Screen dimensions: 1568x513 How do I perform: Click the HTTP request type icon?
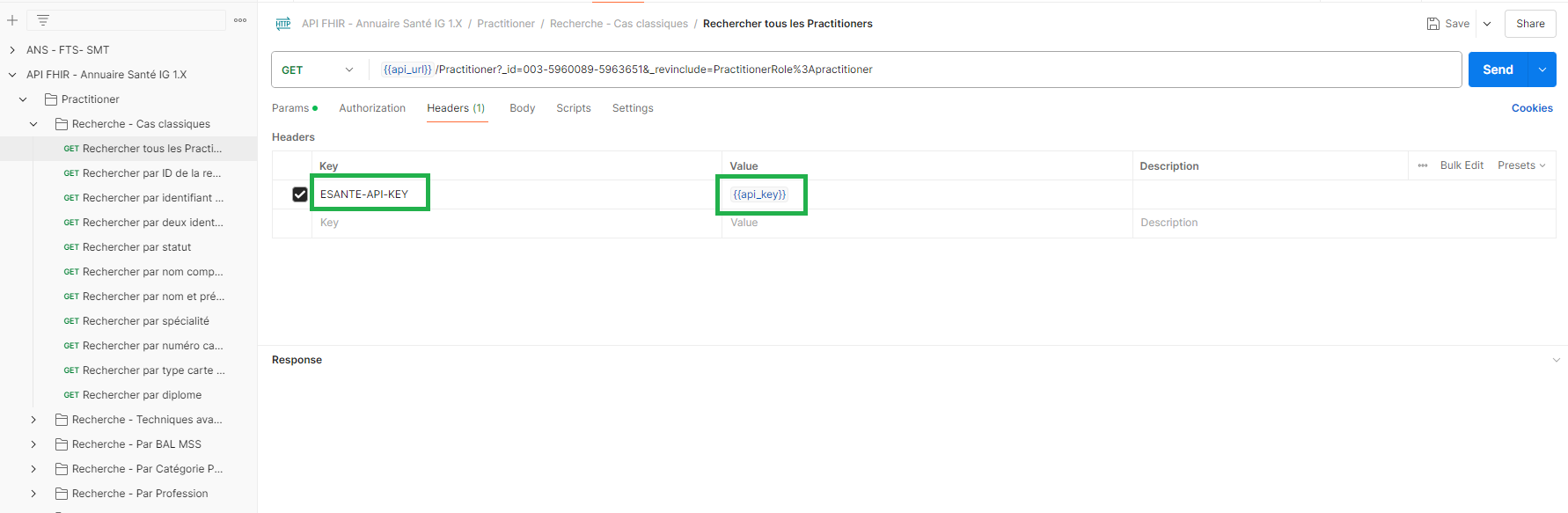[283, 24]
